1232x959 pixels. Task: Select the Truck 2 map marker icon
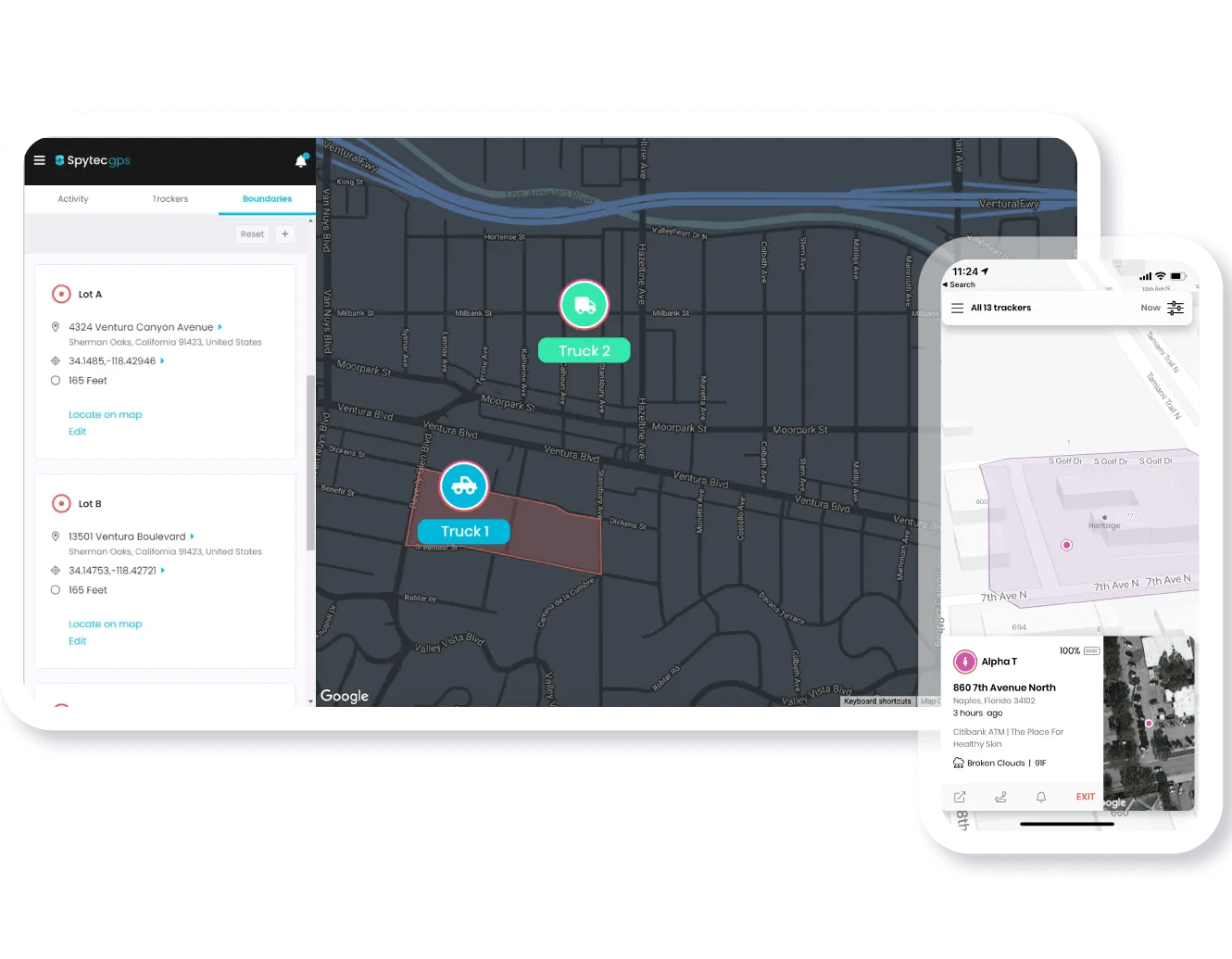pyautogui.click(x=585, y=305)
